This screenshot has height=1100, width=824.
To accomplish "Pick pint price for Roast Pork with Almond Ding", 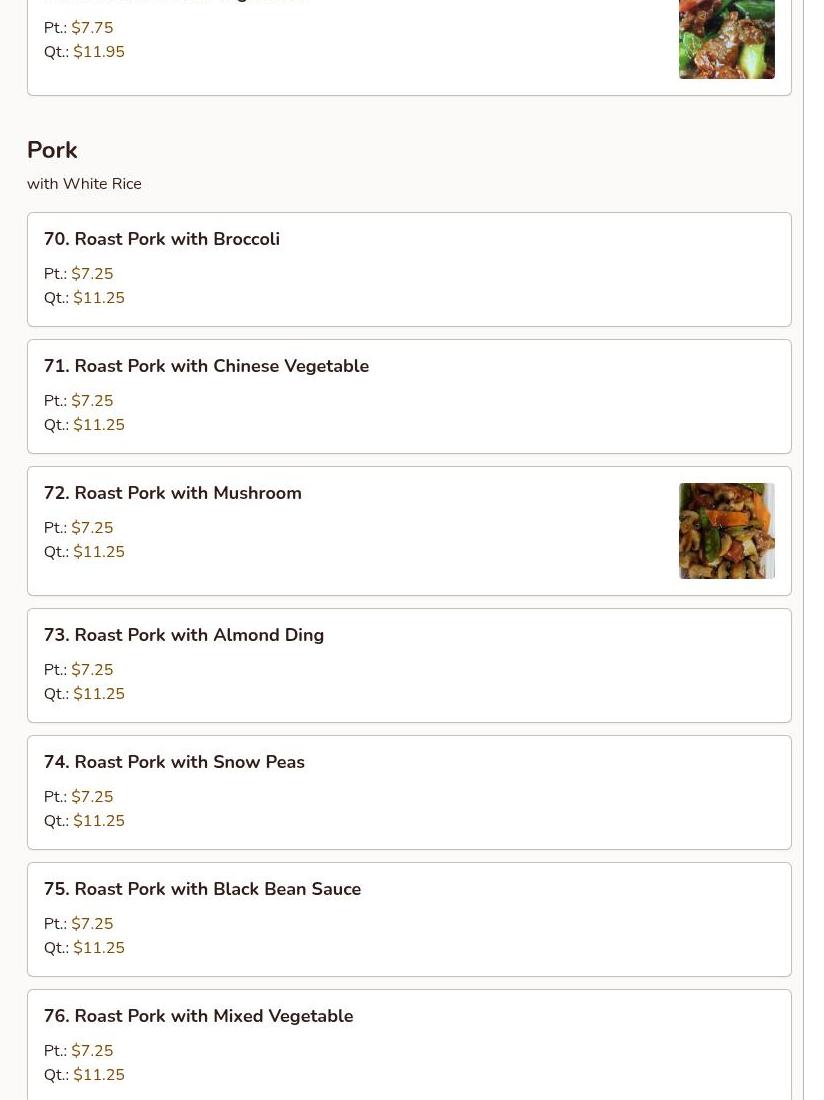I will click(92, 670).
